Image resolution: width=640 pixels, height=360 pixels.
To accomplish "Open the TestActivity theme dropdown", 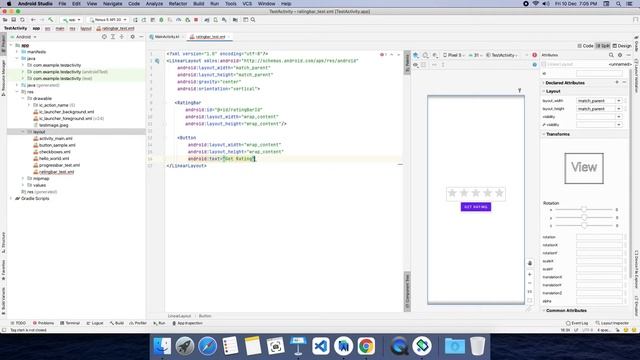I will 503,55.
